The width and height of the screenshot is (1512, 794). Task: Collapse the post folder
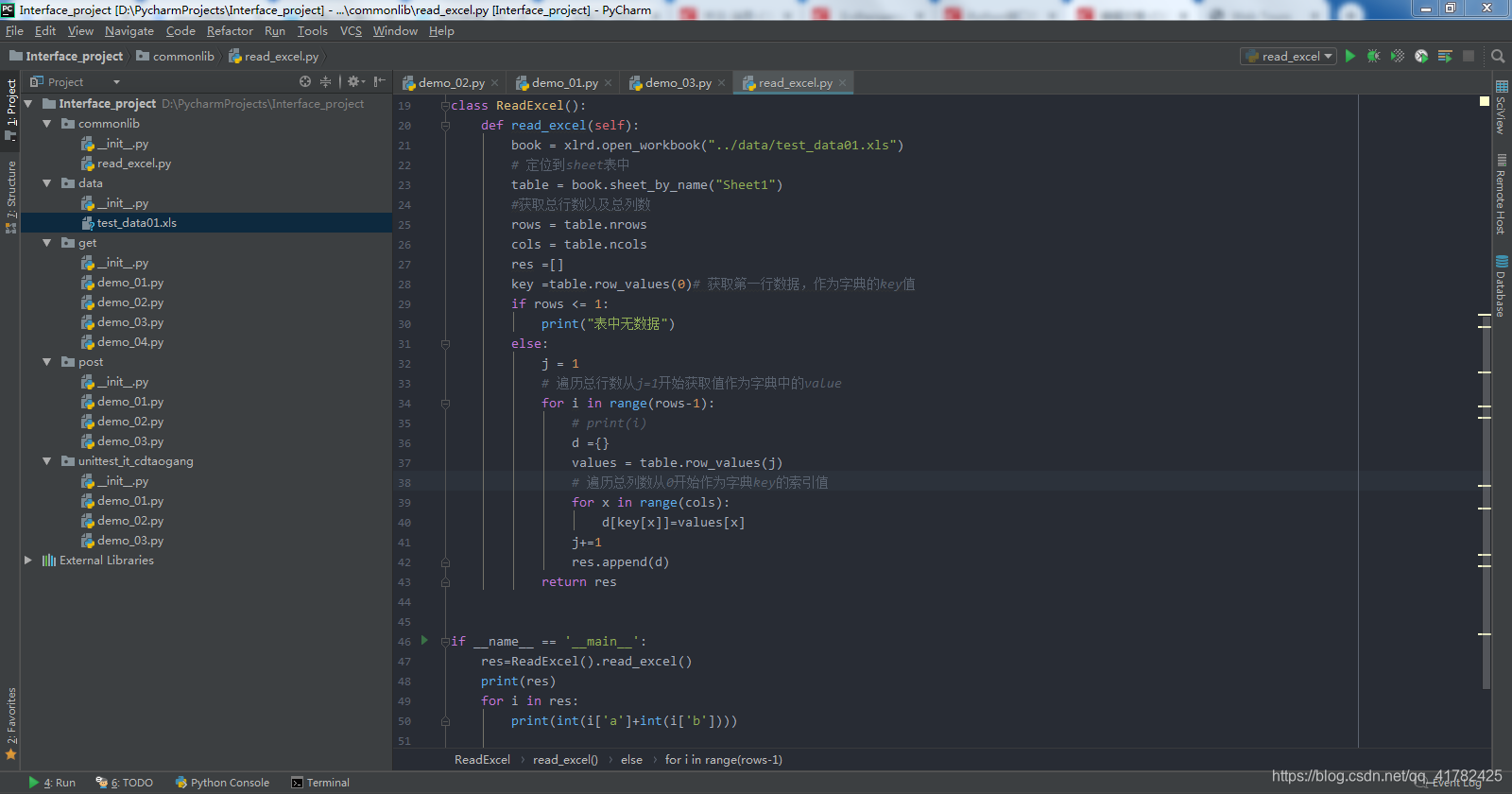[47, 362]
